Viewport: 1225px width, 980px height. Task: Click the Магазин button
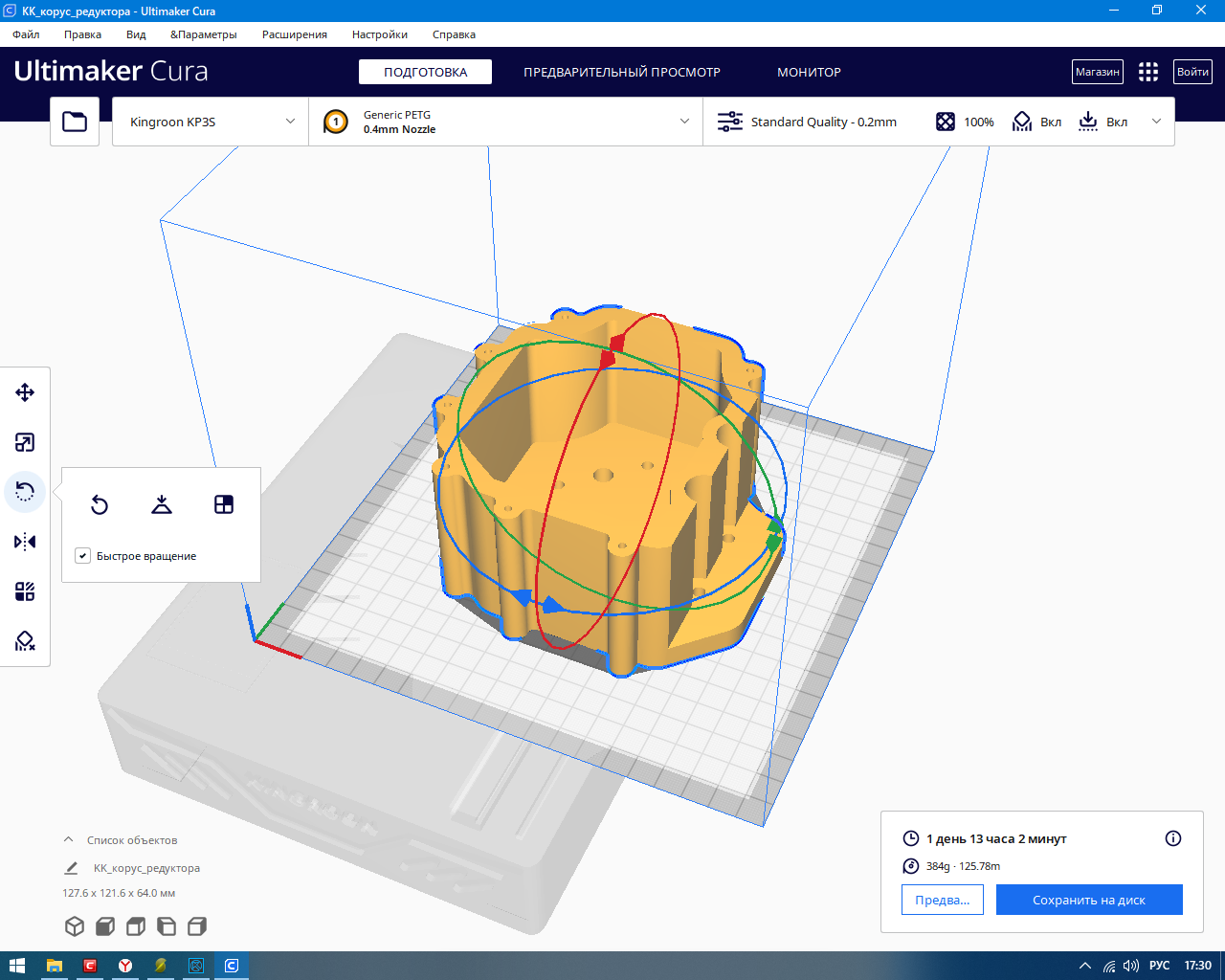pyautogui.click(x=1097, y=72)
